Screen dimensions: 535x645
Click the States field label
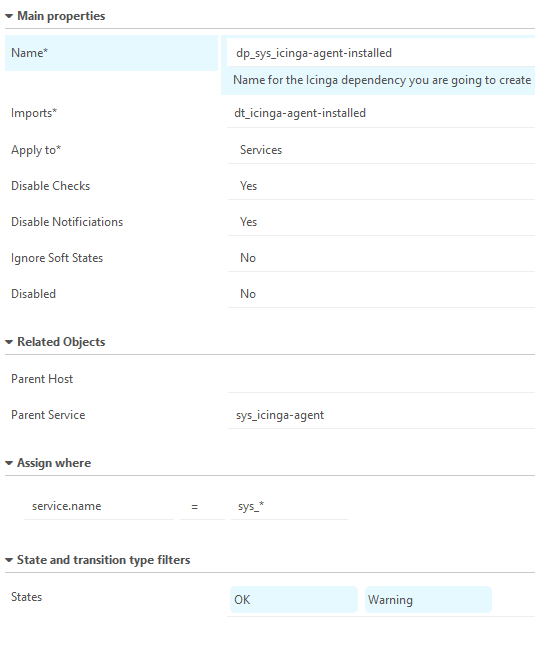[x=27, y=597]
